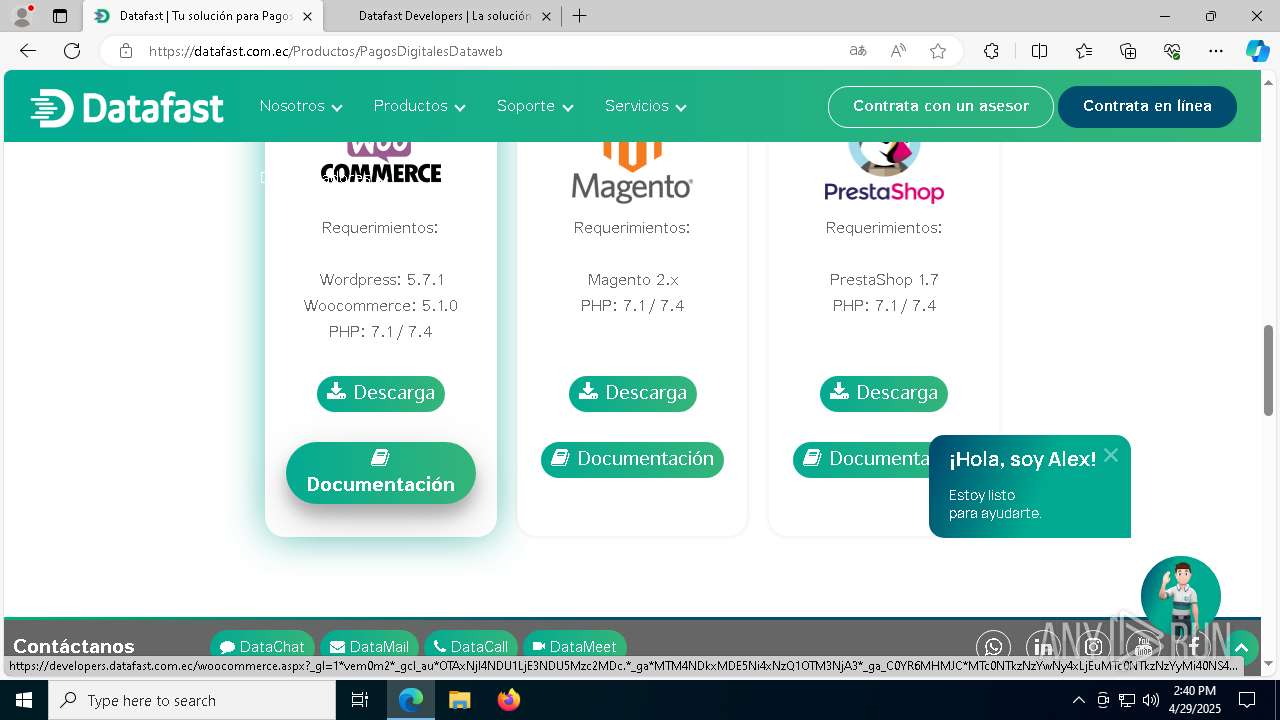Close the Datafast Developers tab
Screen dimensions: 1280x720
click(x=545, y=16)
